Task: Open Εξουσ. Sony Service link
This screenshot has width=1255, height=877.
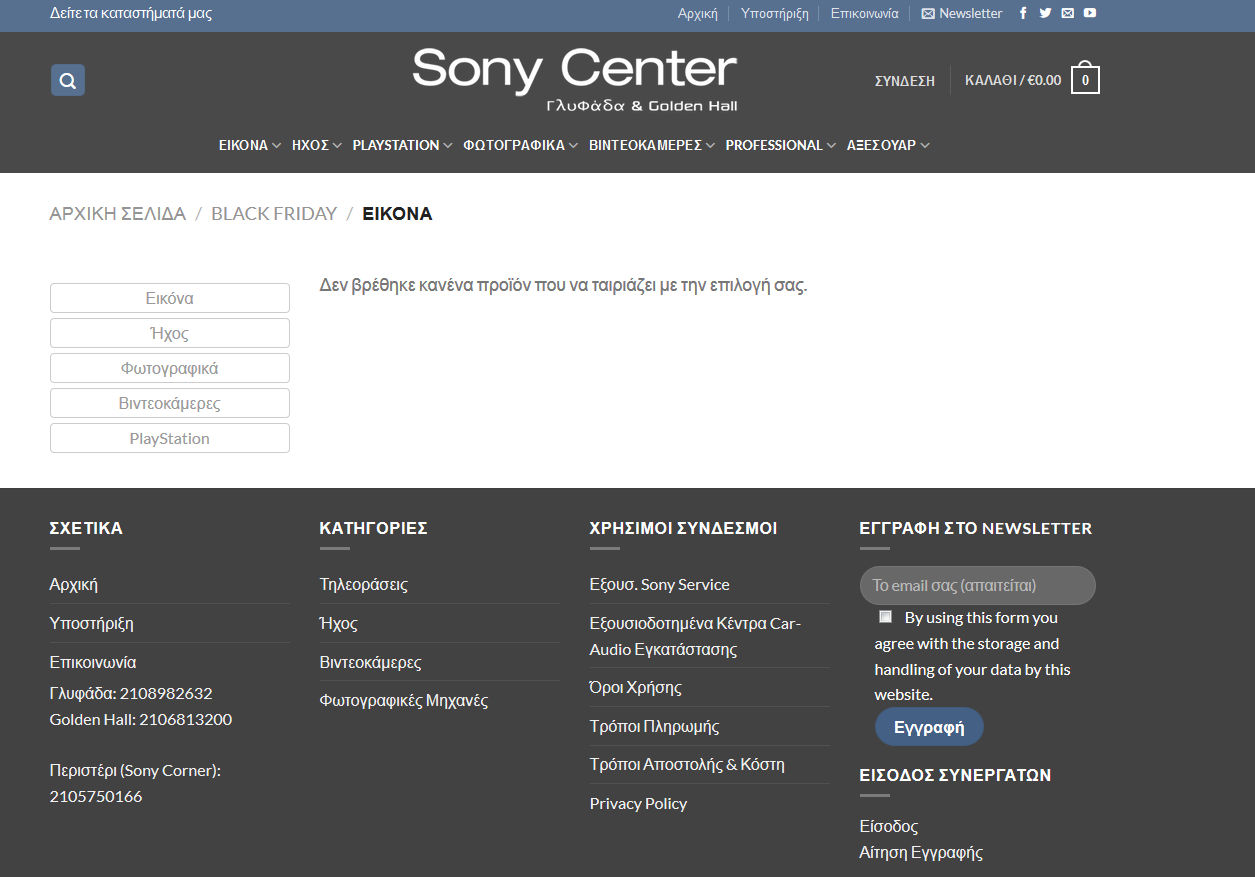Action: [x=660, y=584]
